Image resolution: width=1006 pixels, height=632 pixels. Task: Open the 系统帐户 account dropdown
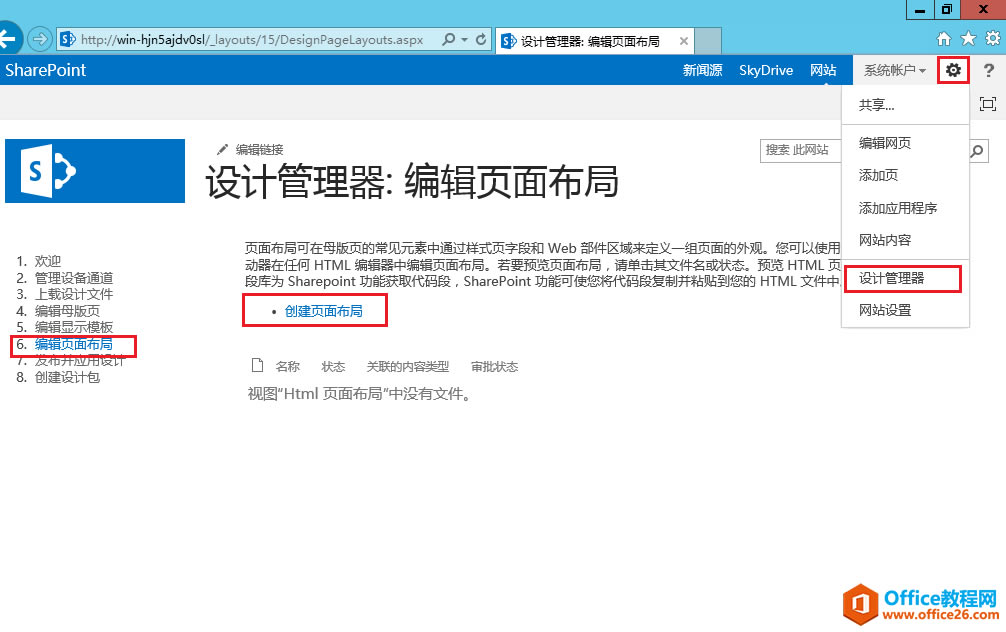pos(893,70)
